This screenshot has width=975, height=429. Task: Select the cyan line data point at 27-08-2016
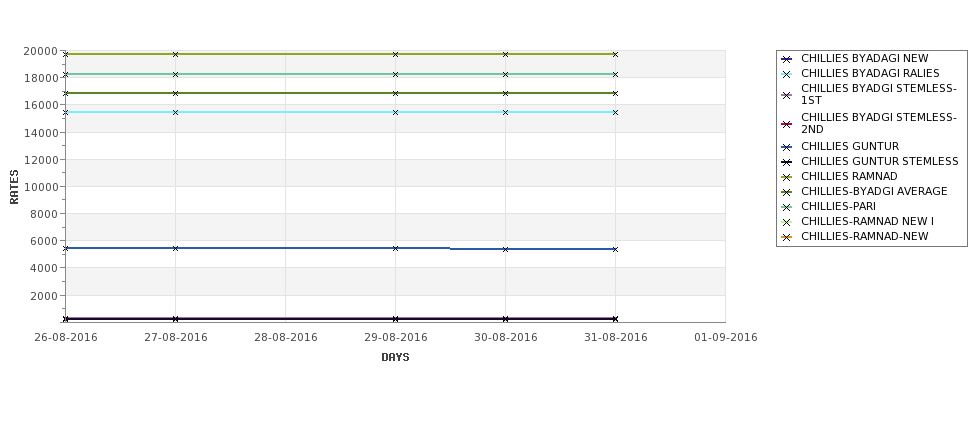[x=175, y=113]
